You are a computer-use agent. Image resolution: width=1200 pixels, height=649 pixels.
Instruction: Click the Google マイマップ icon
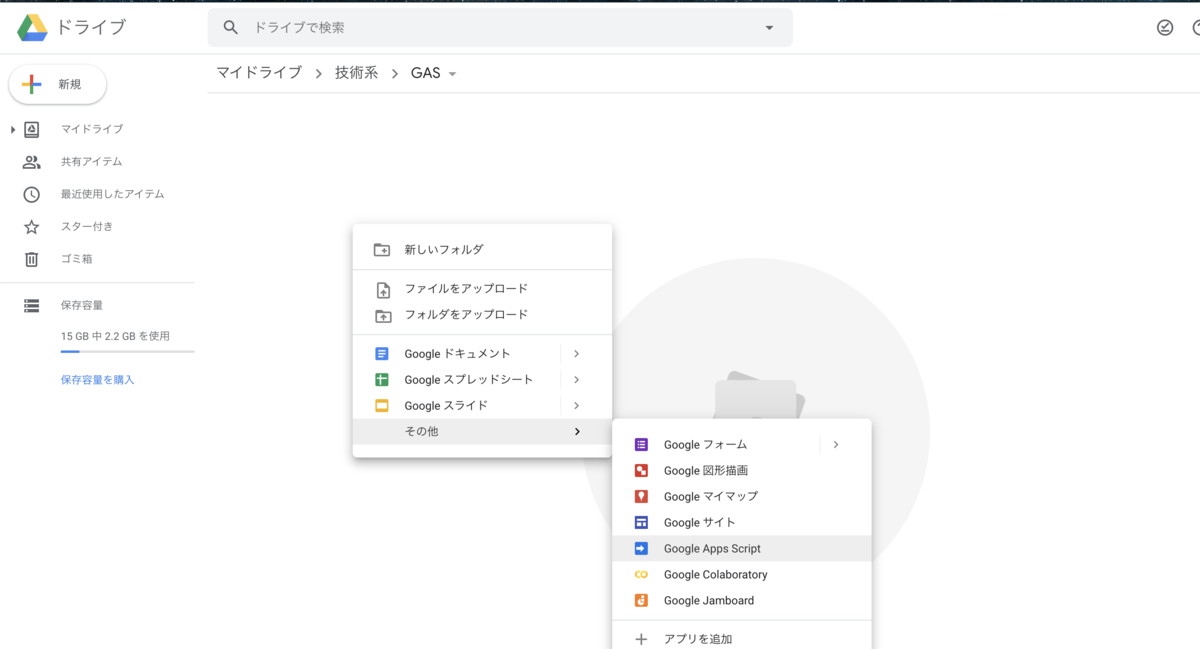[642, 496]
